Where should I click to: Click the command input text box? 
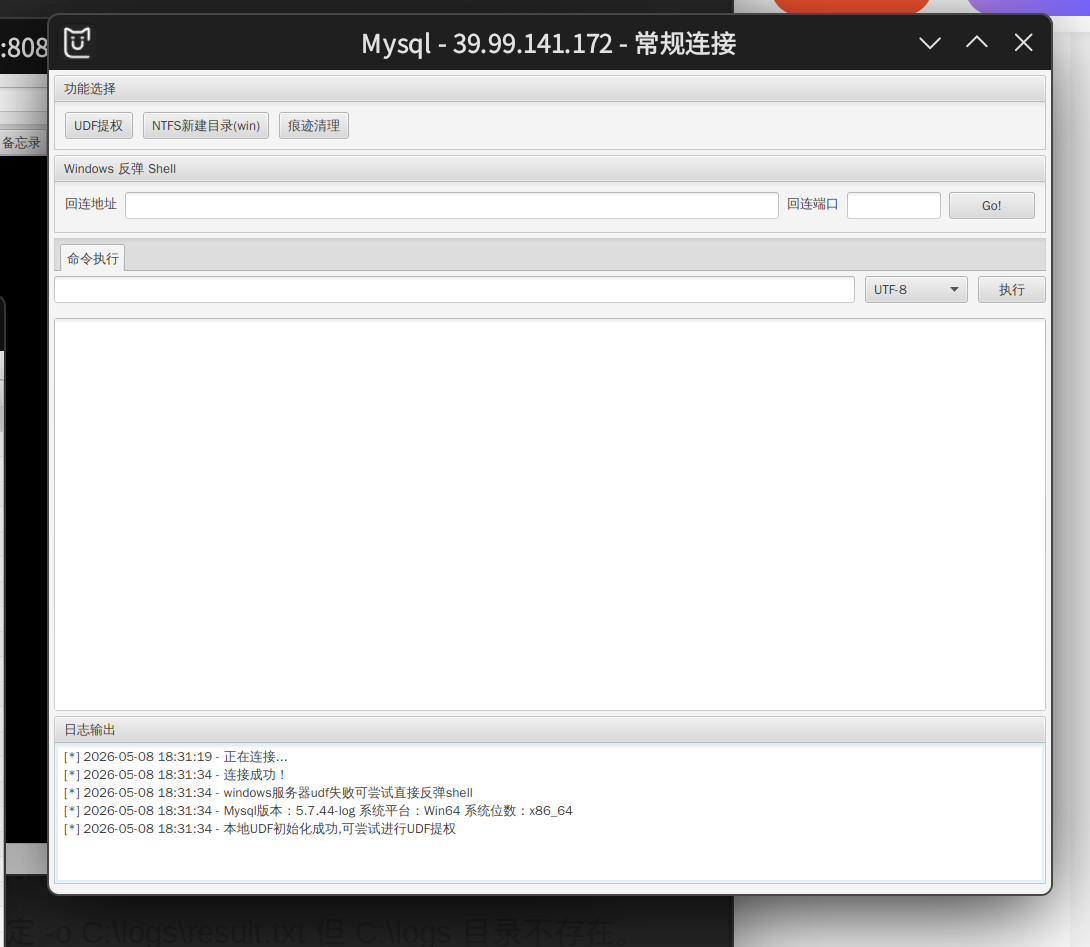point(455,289)
